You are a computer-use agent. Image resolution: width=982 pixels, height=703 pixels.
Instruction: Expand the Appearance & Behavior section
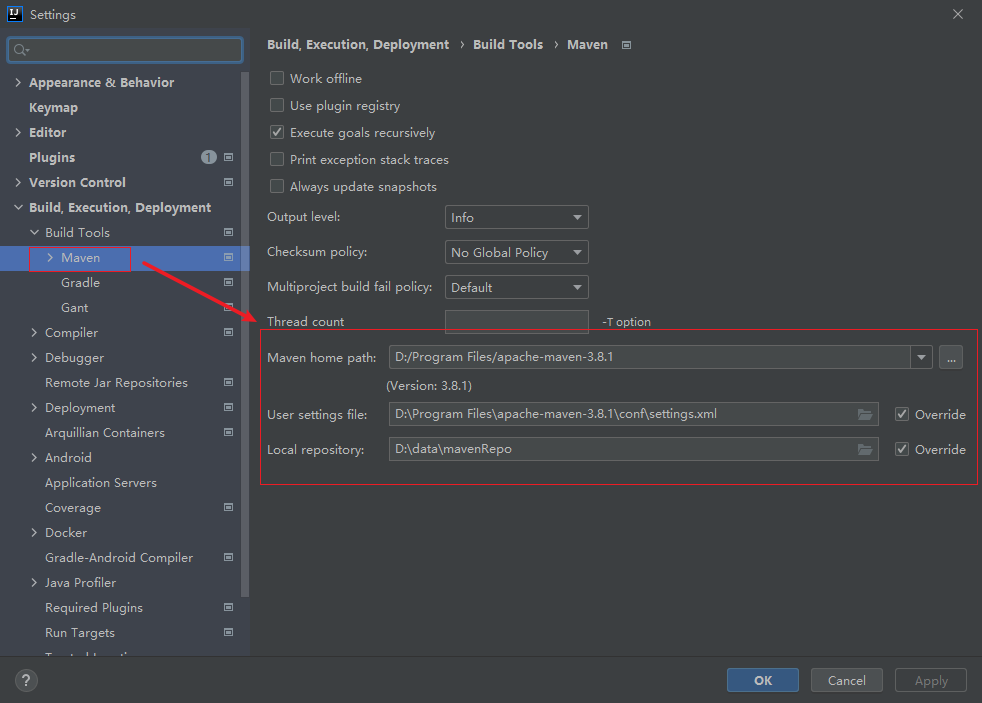18,82
